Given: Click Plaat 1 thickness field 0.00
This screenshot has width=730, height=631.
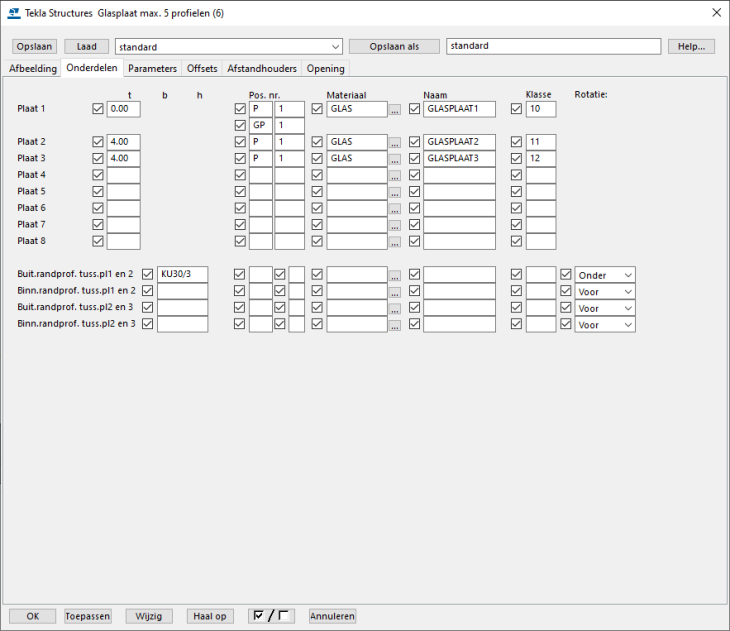Looking at the screenshot, I should click(x=123, y=109).
